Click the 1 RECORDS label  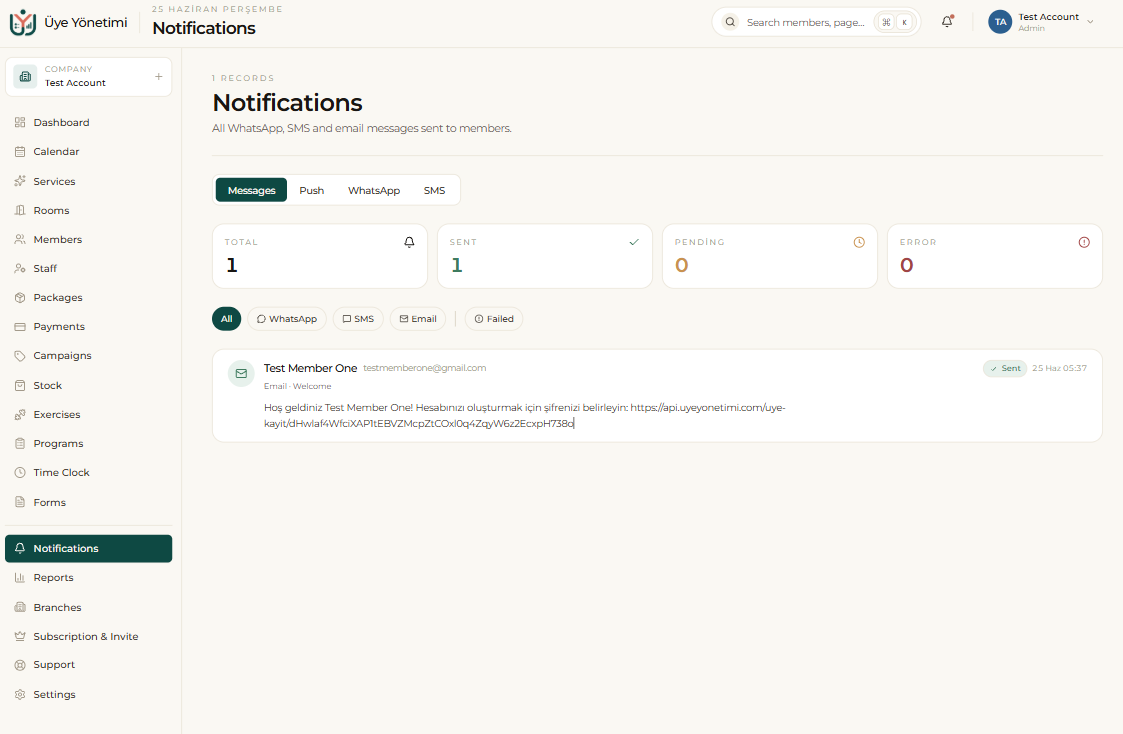point(243,78)
